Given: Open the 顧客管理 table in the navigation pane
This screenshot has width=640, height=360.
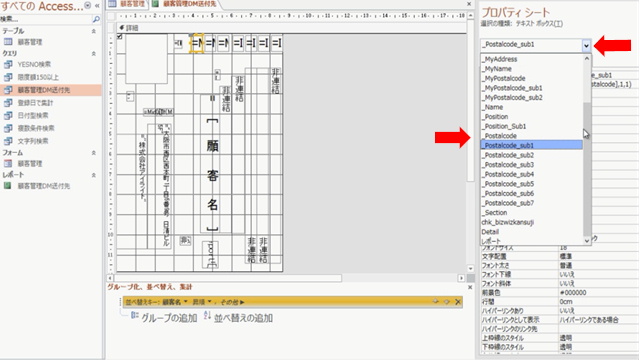Looking at the screenshot, I should 30,42.
